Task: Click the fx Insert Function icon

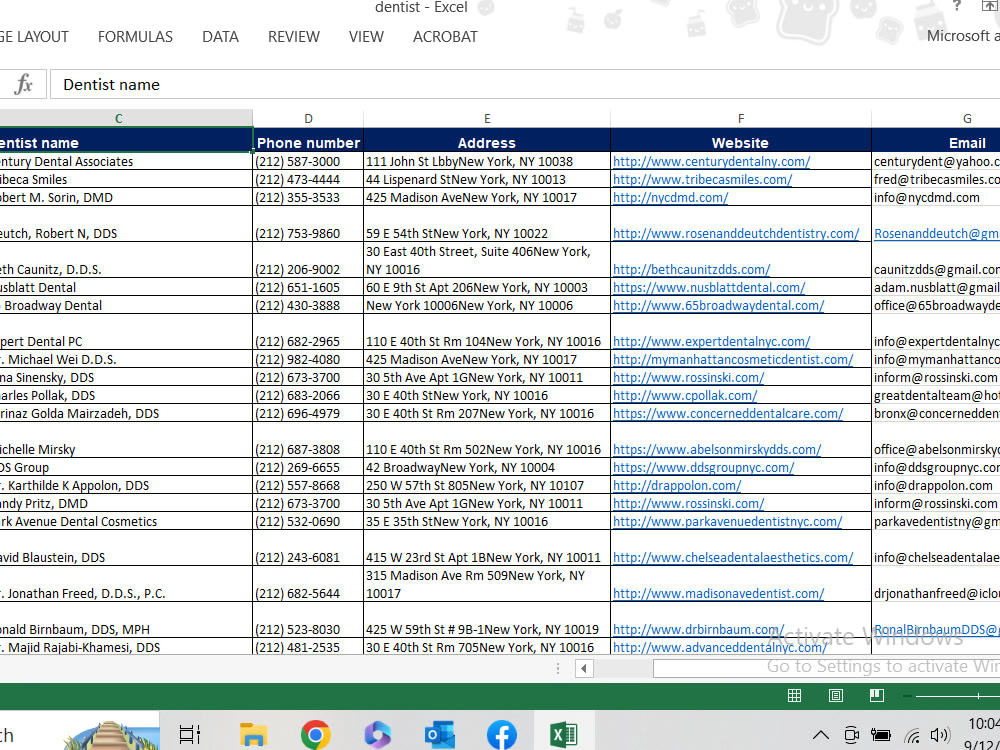Action: [x=23, y=84]
